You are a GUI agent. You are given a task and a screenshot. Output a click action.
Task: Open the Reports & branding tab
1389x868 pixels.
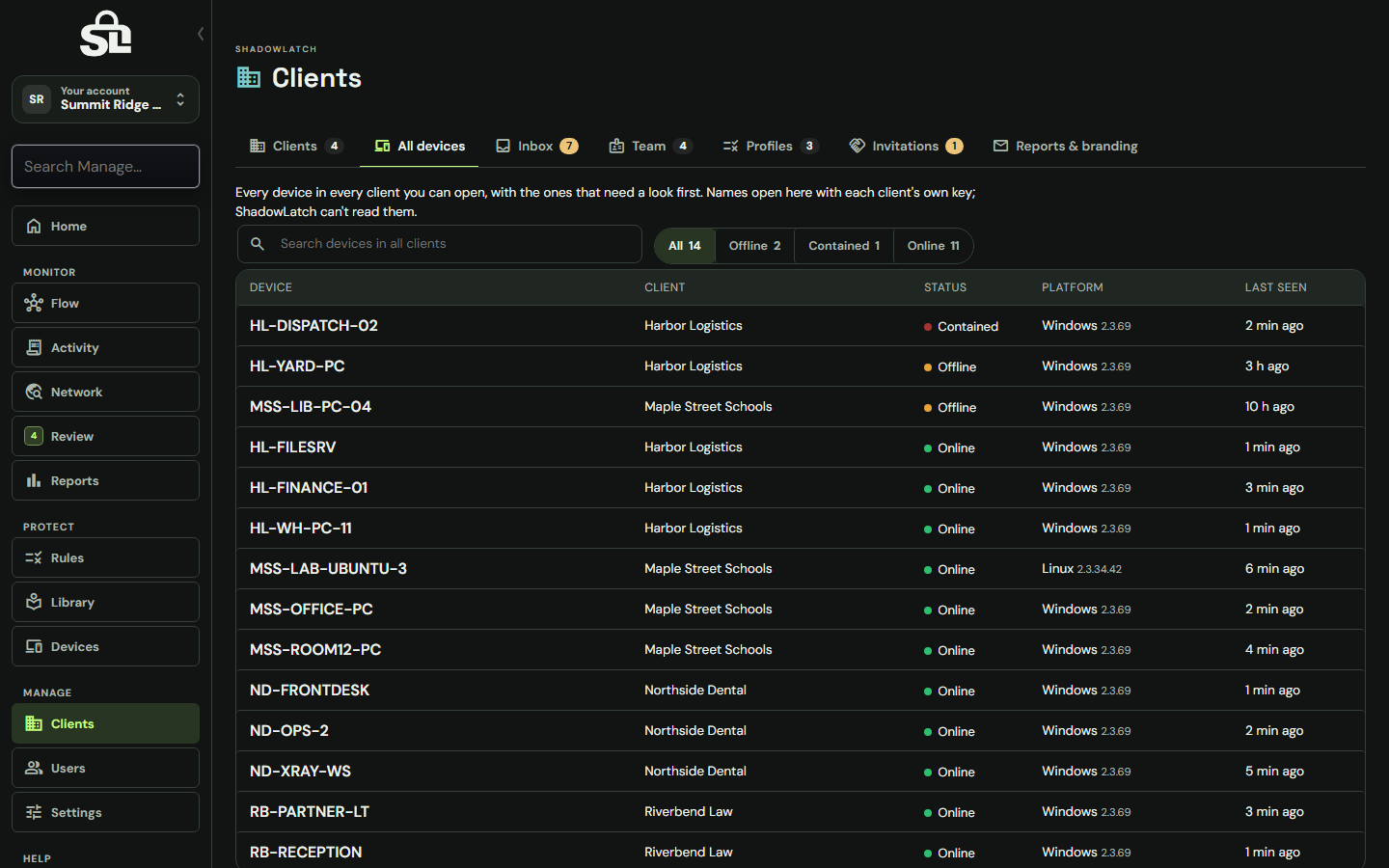point(1065,146)
